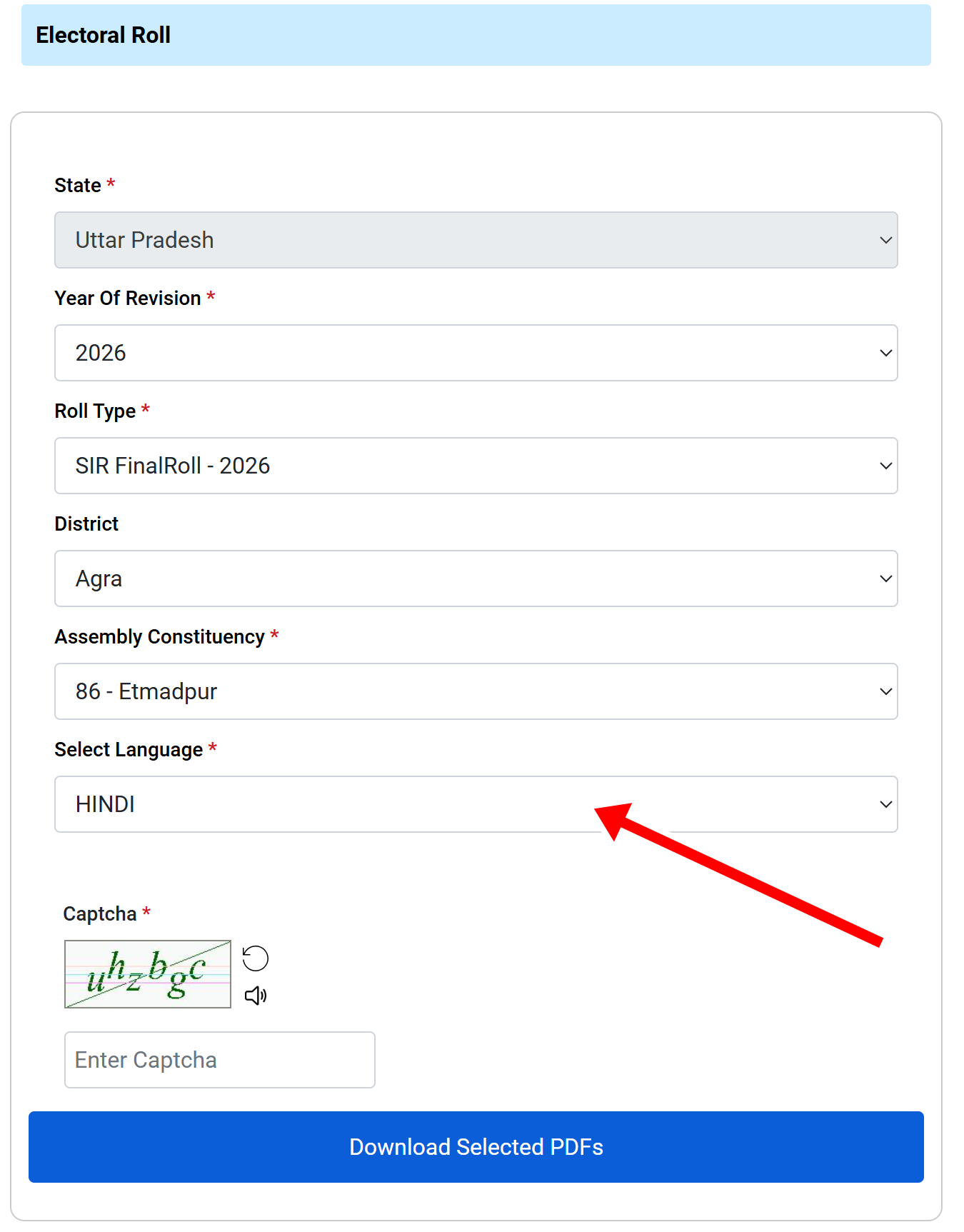Click the Electoral Roll header banner

coord(476,35)
